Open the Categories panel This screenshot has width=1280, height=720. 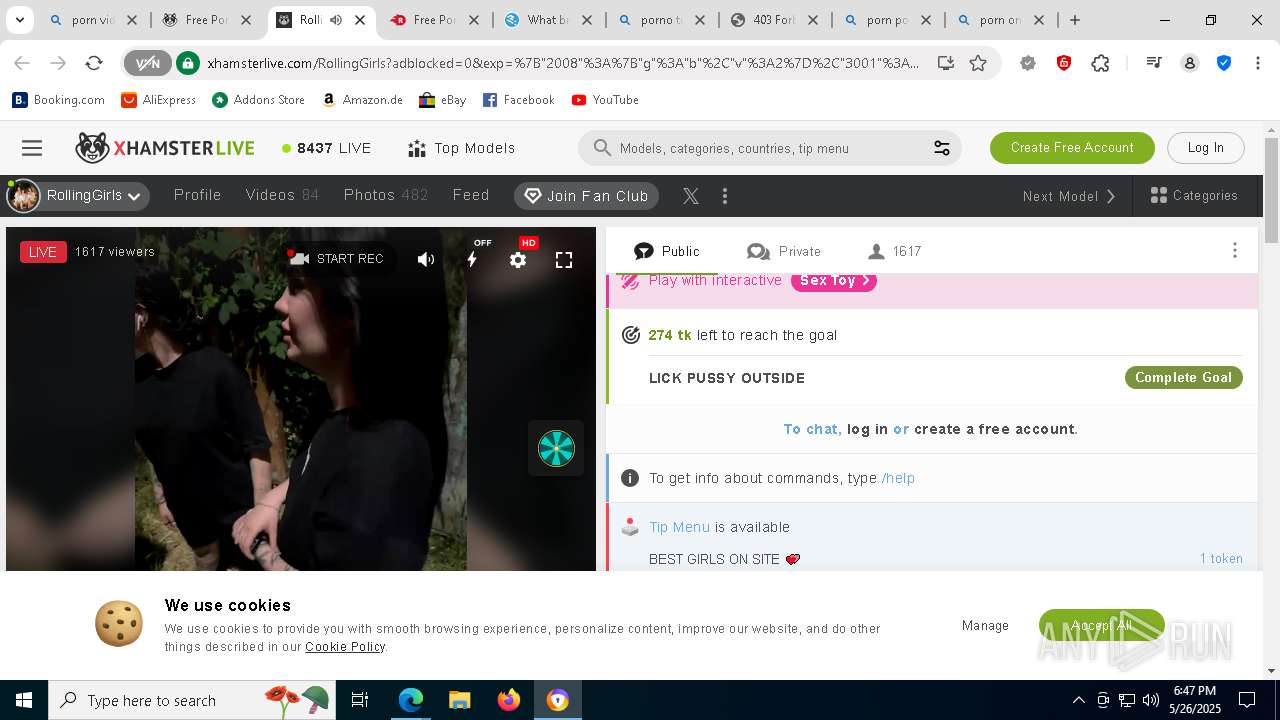tap(1194, 195)
